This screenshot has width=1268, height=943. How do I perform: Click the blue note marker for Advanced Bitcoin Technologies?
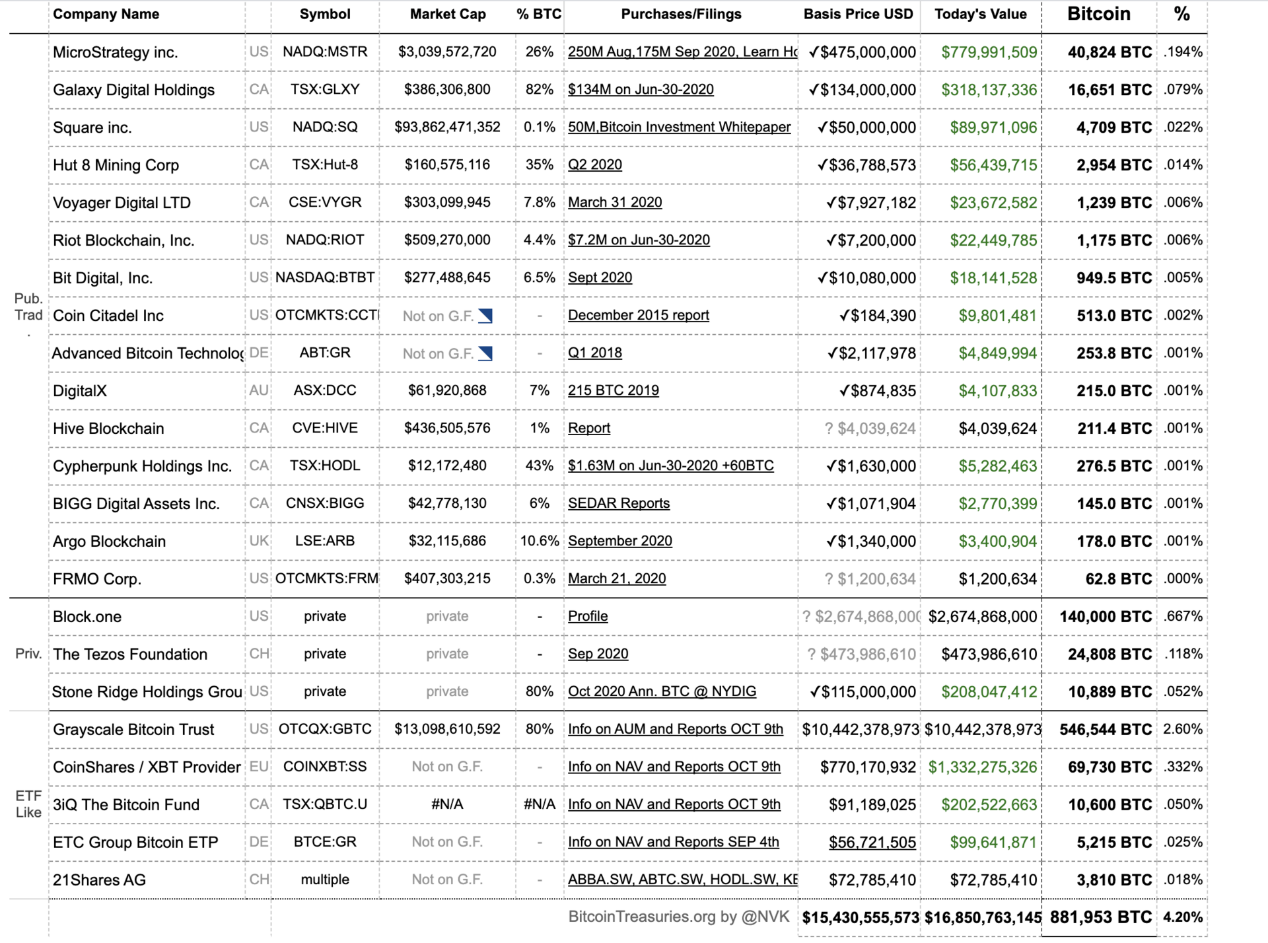pos(485,354)
